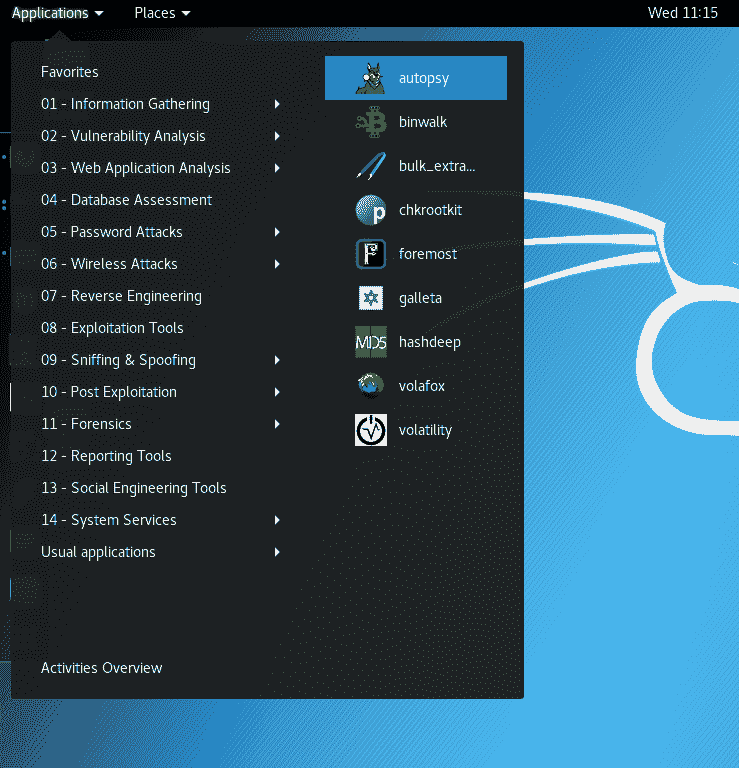Open 11 - Forensics category
Screen dimensions: 739x768
86,424
